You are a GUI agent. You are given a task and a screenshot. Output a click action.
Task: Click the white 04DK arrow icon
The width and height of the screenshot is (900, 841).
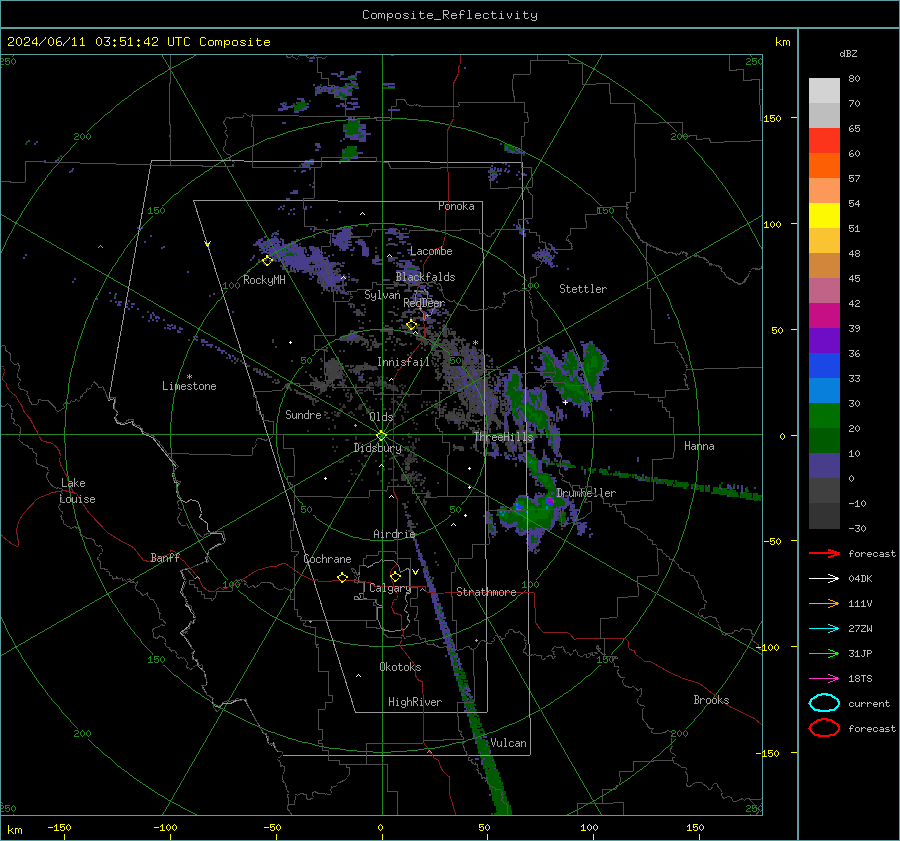[824, 579]
